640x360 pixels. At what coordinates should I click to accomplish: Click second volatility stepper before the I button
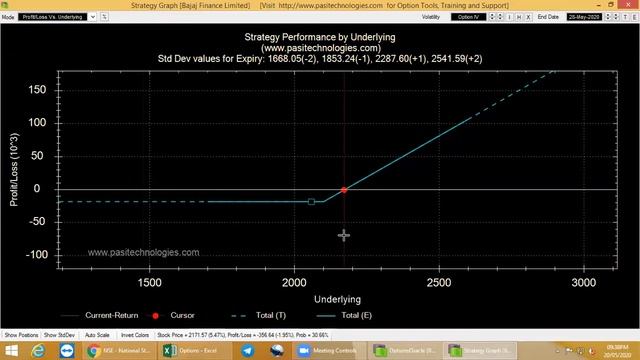[x=500, y=17]
